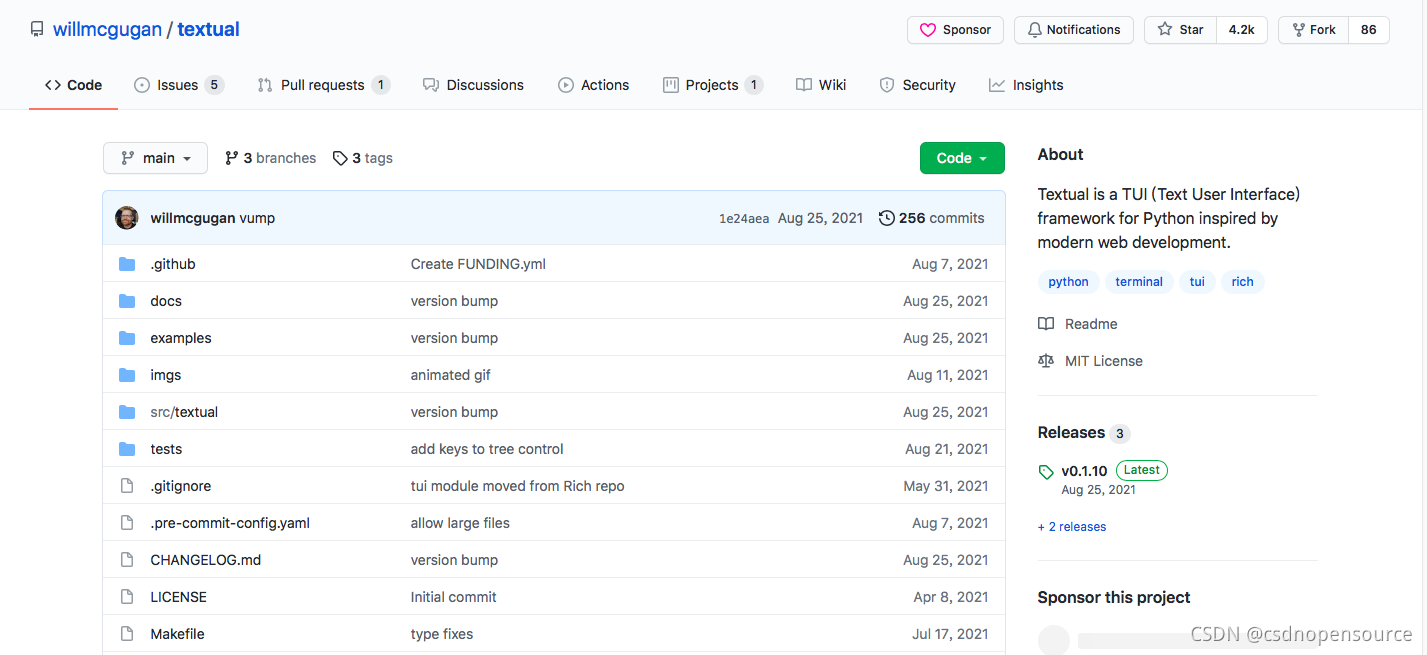Open commit hash 1e24aea
This screenshot has height=655, width=1427.
click(x=744, y=218)
